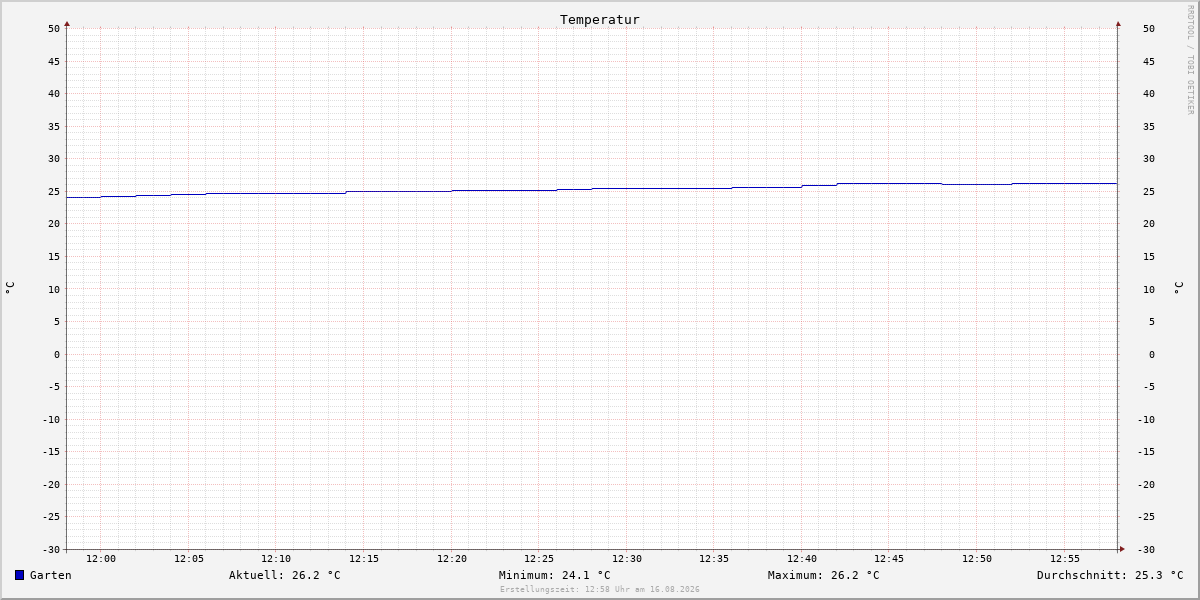Click the Erstellungszeit timestamp footer text
The image size is (1200, 600).
pyautogui.click(x=600, y=590)
